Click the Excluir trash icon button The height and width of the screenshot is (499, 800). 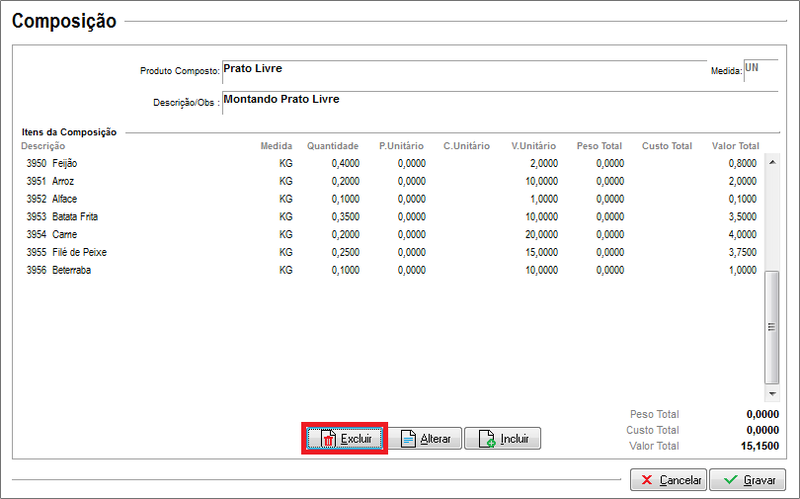point(344,439)
